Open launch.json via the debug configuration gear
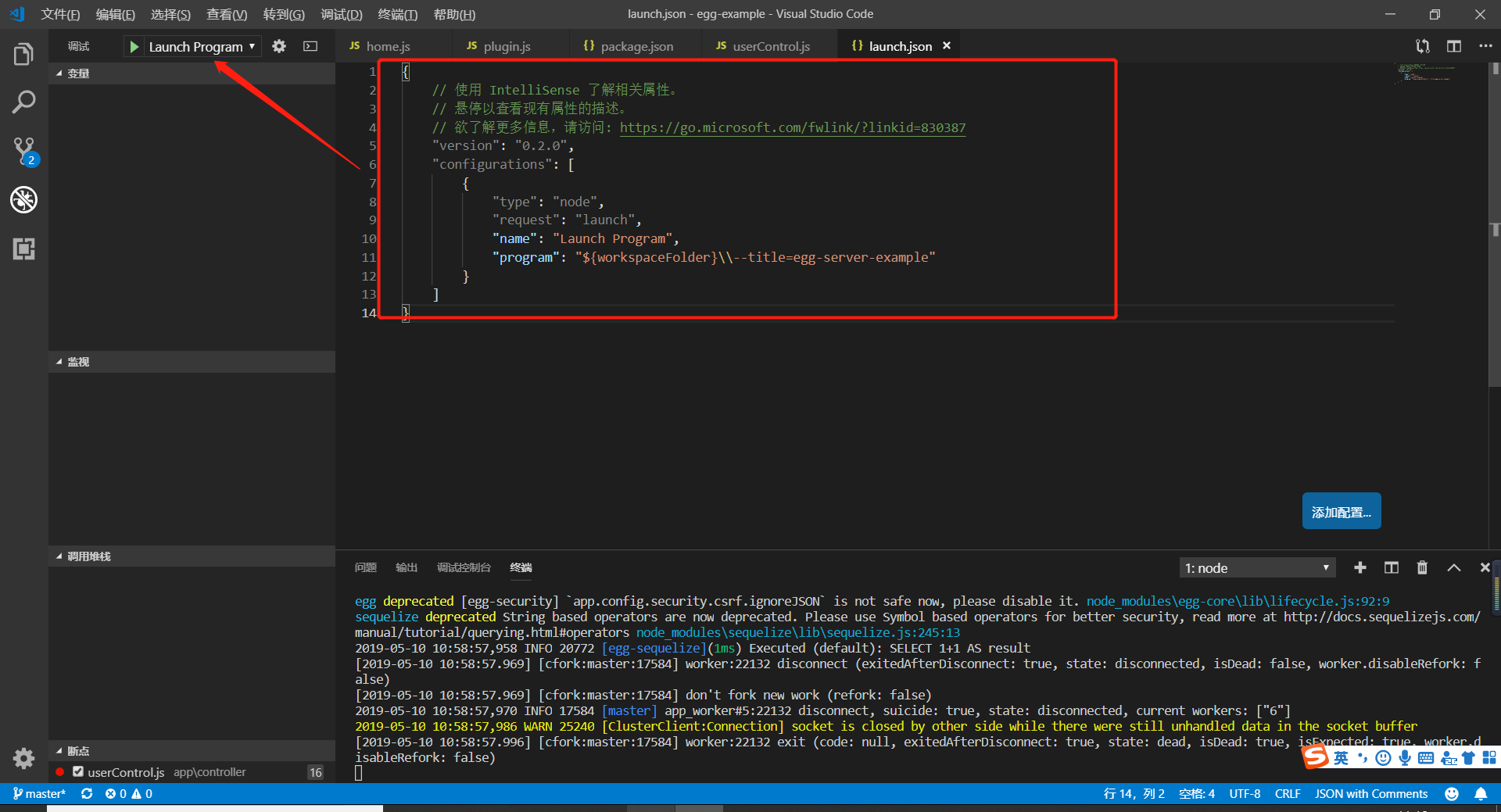This screenshot has width=1501, height=812. pos(278,46)
